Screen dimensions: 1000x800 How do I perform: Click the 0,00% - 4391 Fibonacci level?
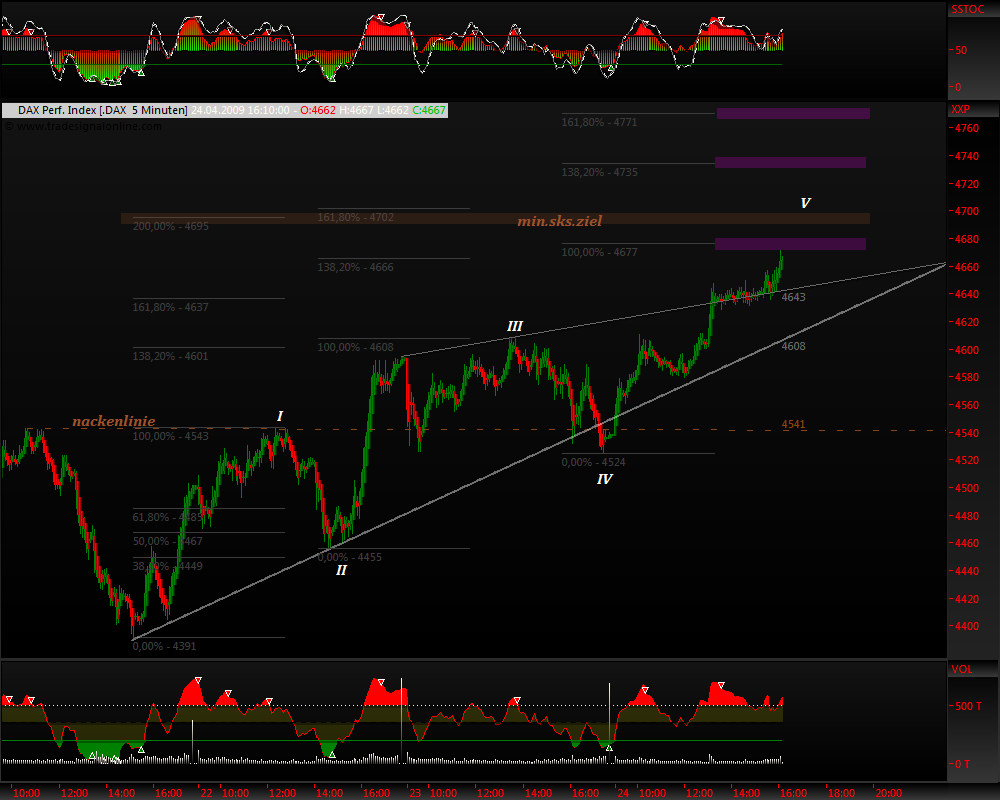tap(165, 646)
